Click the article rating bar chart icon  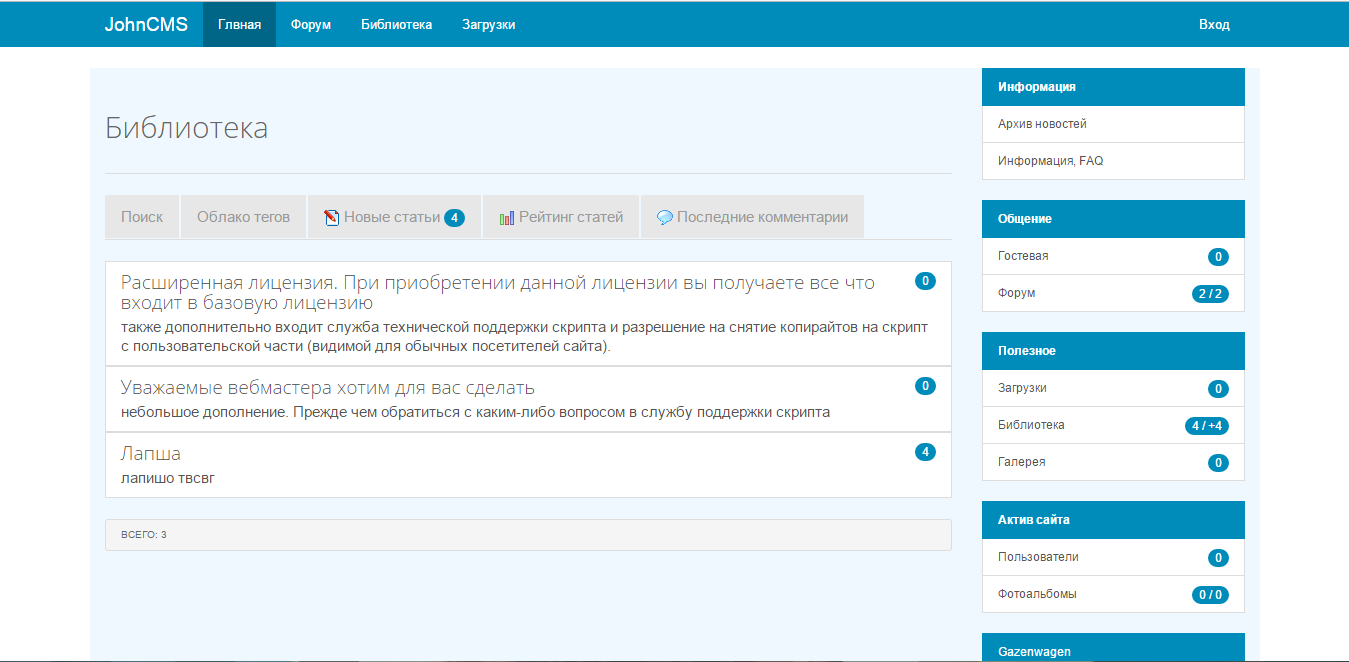[507, 217]
